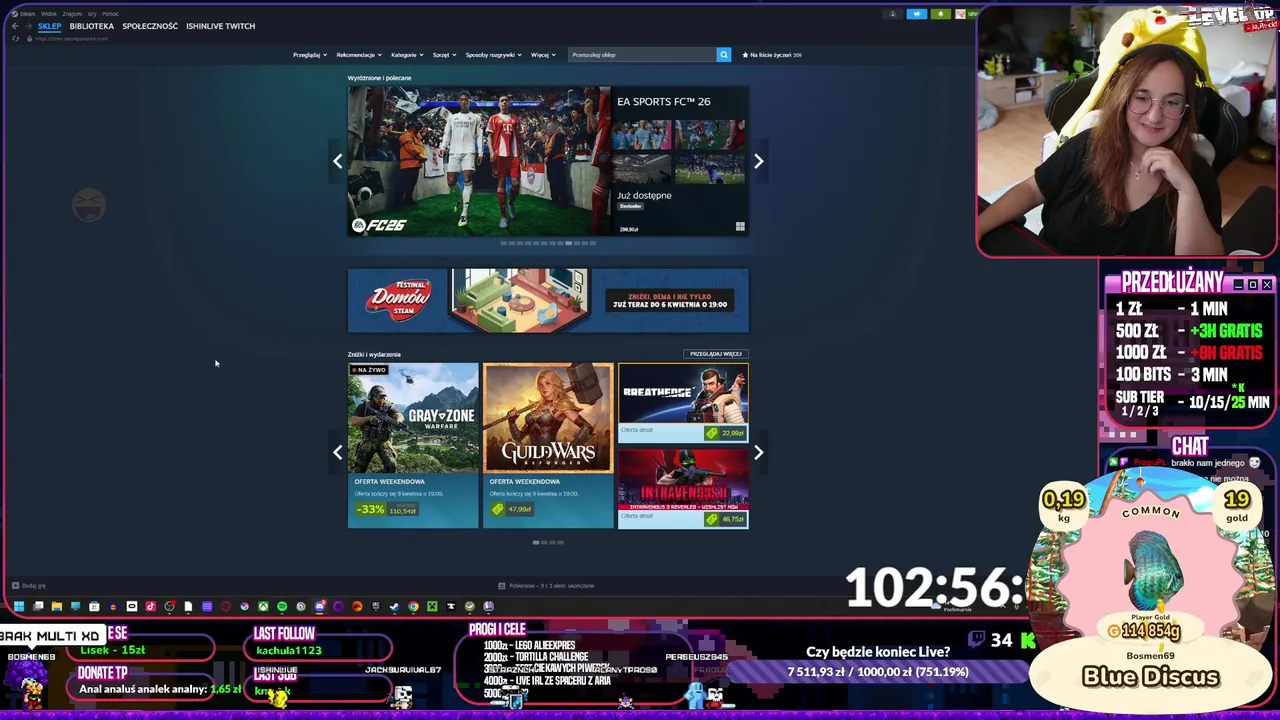Expand the Sposoby rozgrywki dropdown
The width and height of the screenshot is (1280, 720).
493,55
